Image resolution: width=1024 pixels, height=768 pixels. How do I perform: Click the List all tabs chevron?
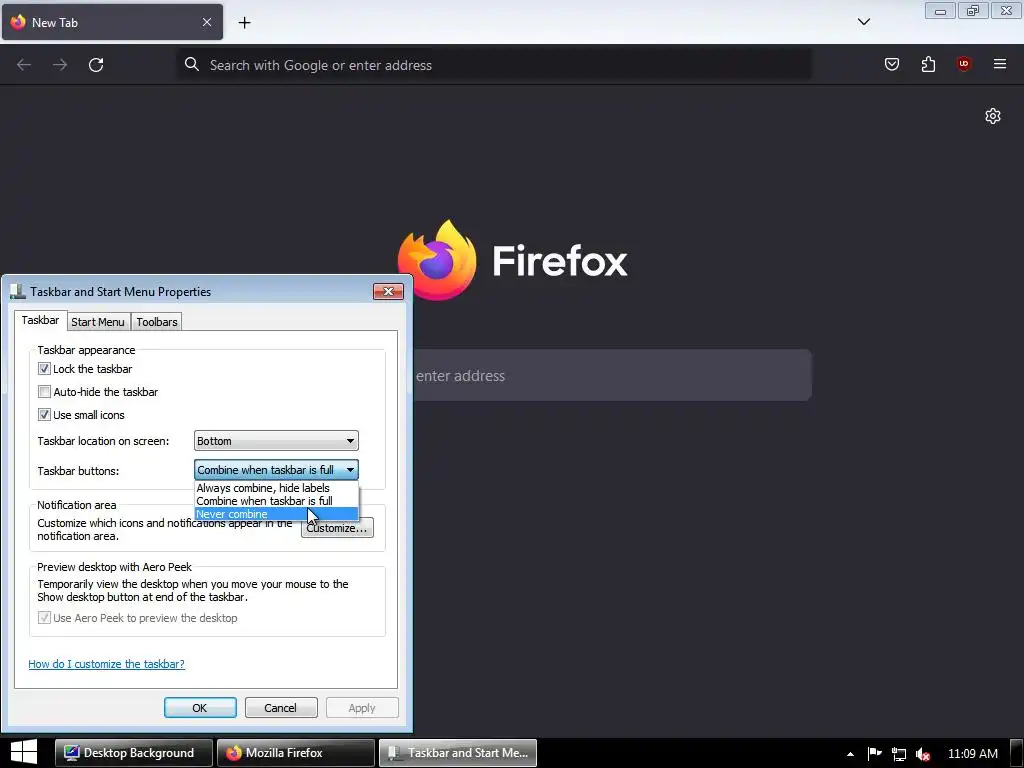coord(864,22)
